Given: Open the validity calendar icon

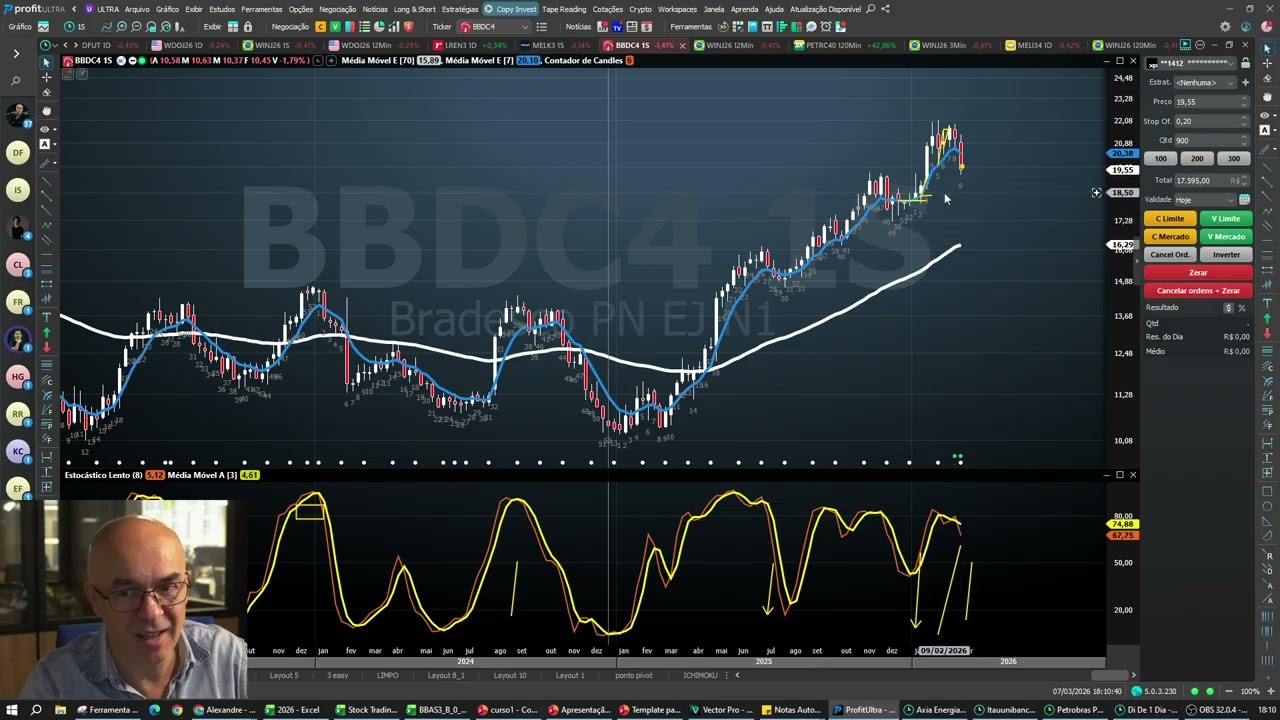Looking at the screenshot, I should point(1244,199).
